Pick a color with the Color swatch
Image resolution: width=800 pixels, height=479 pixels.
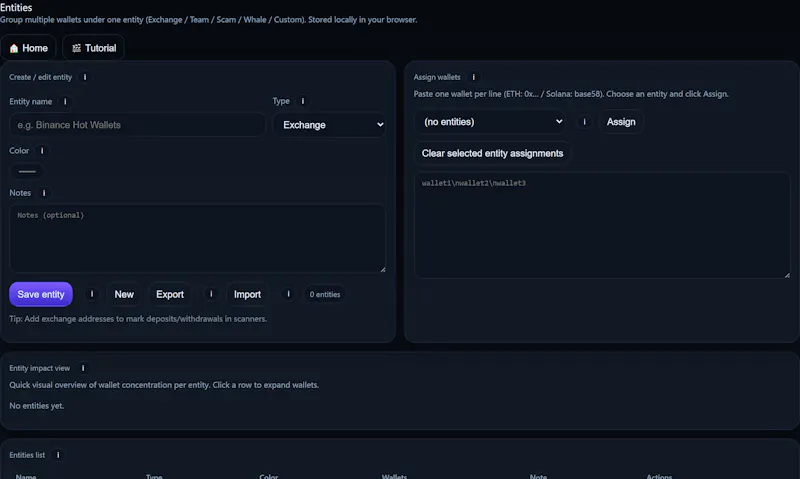click(27, 171)
